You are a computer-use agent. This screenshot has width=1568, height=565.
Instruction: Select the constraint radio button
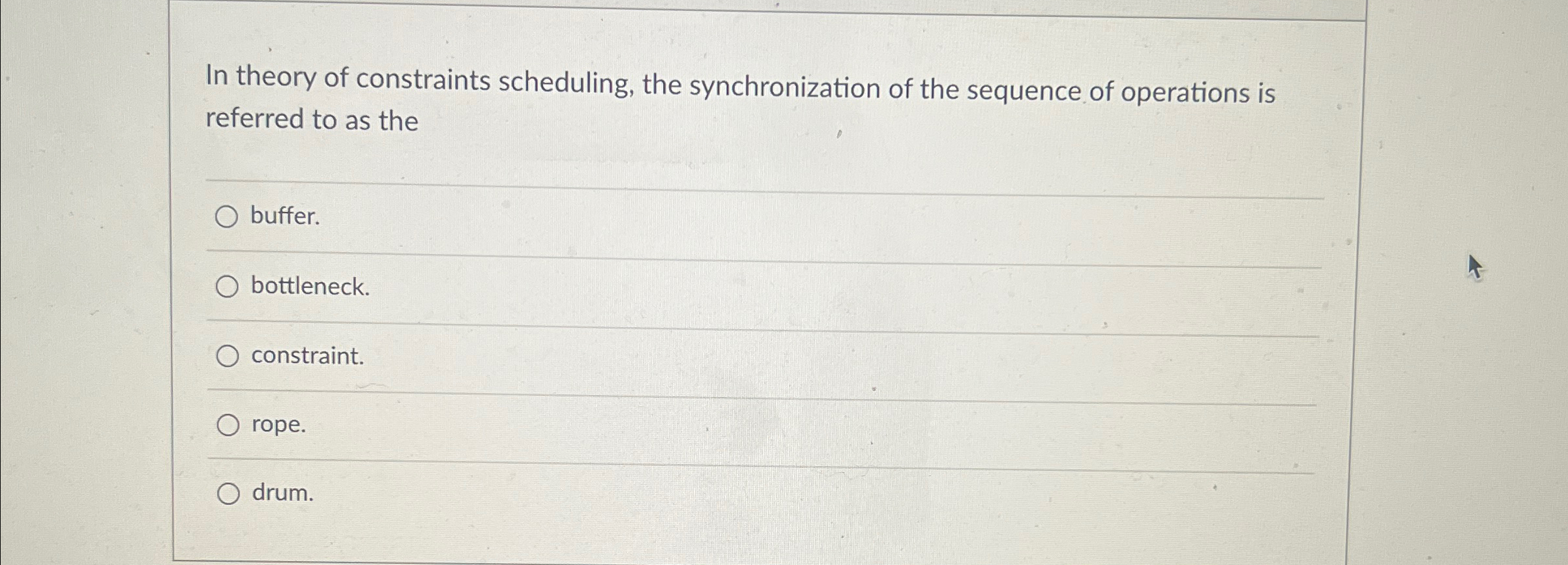tap(228, 355)
